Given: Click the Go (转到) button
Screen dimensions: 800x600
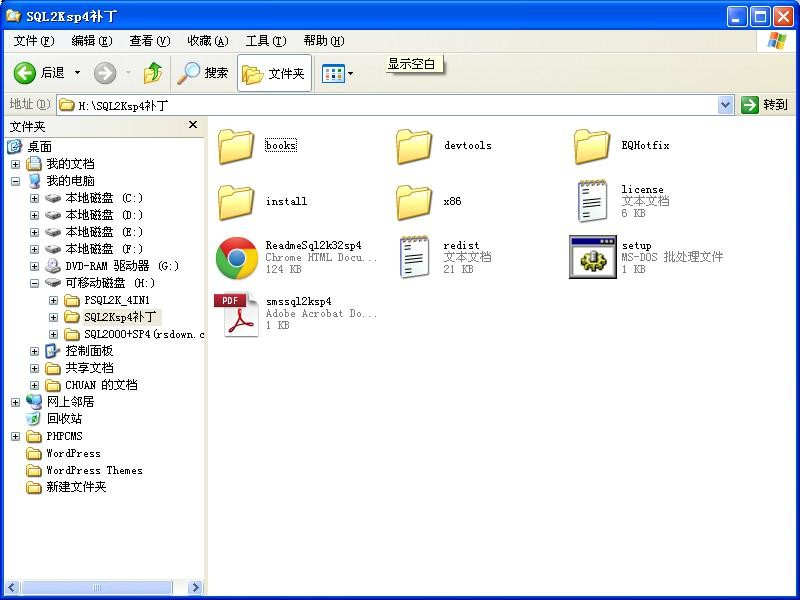Looking at the screenshot, I should pos(765,105).
